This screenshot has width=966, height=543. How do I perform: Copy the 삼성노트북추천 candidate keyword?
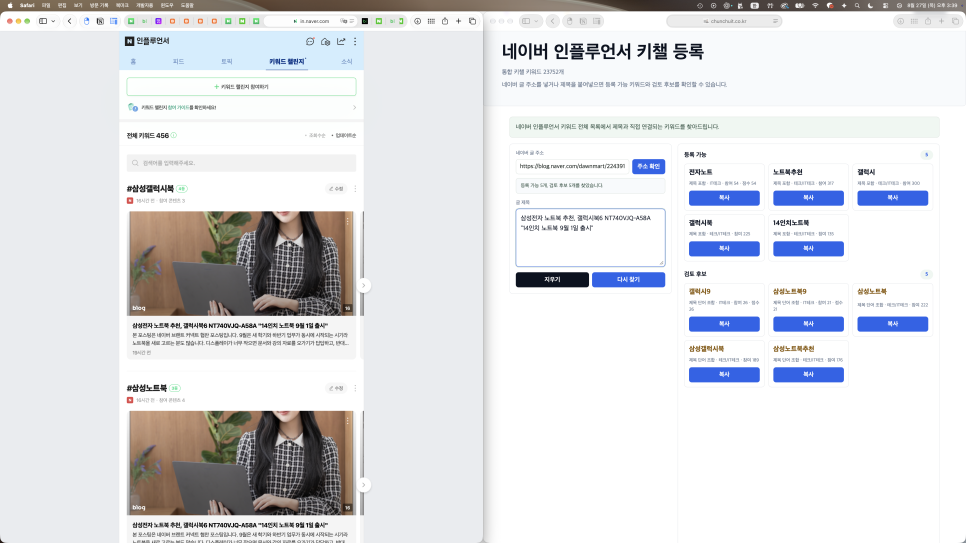tap(808, 375)
